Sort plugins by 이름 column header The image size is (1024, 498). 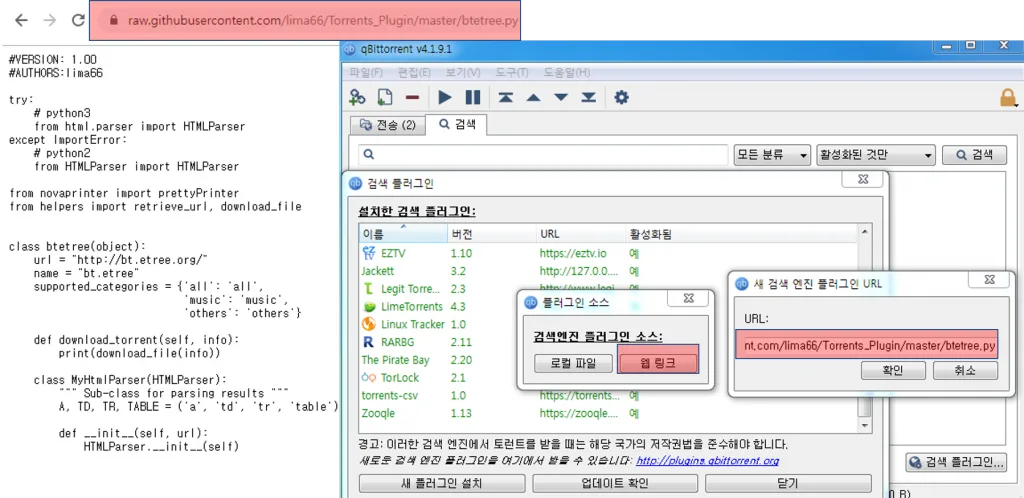403,234
